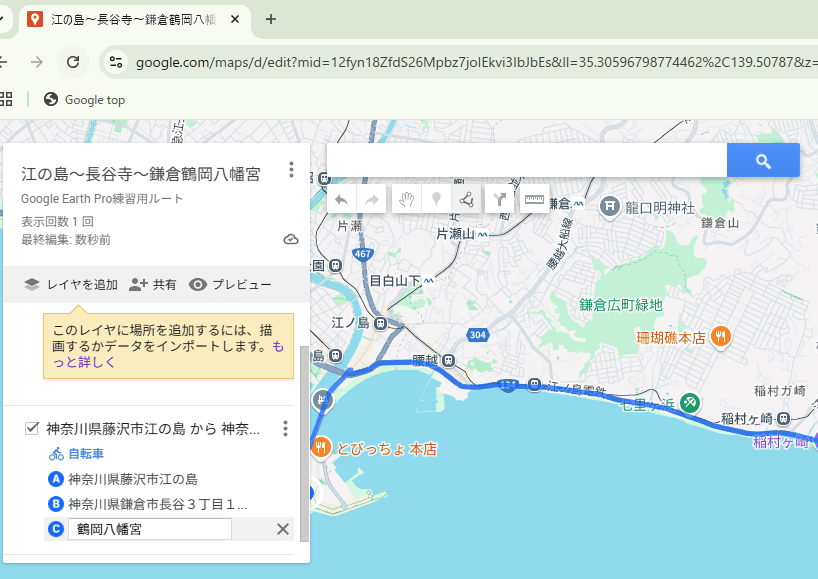Select the ruler measure distance tool
This screenshot has height=579, width=818.
click(x=535, y=199)
